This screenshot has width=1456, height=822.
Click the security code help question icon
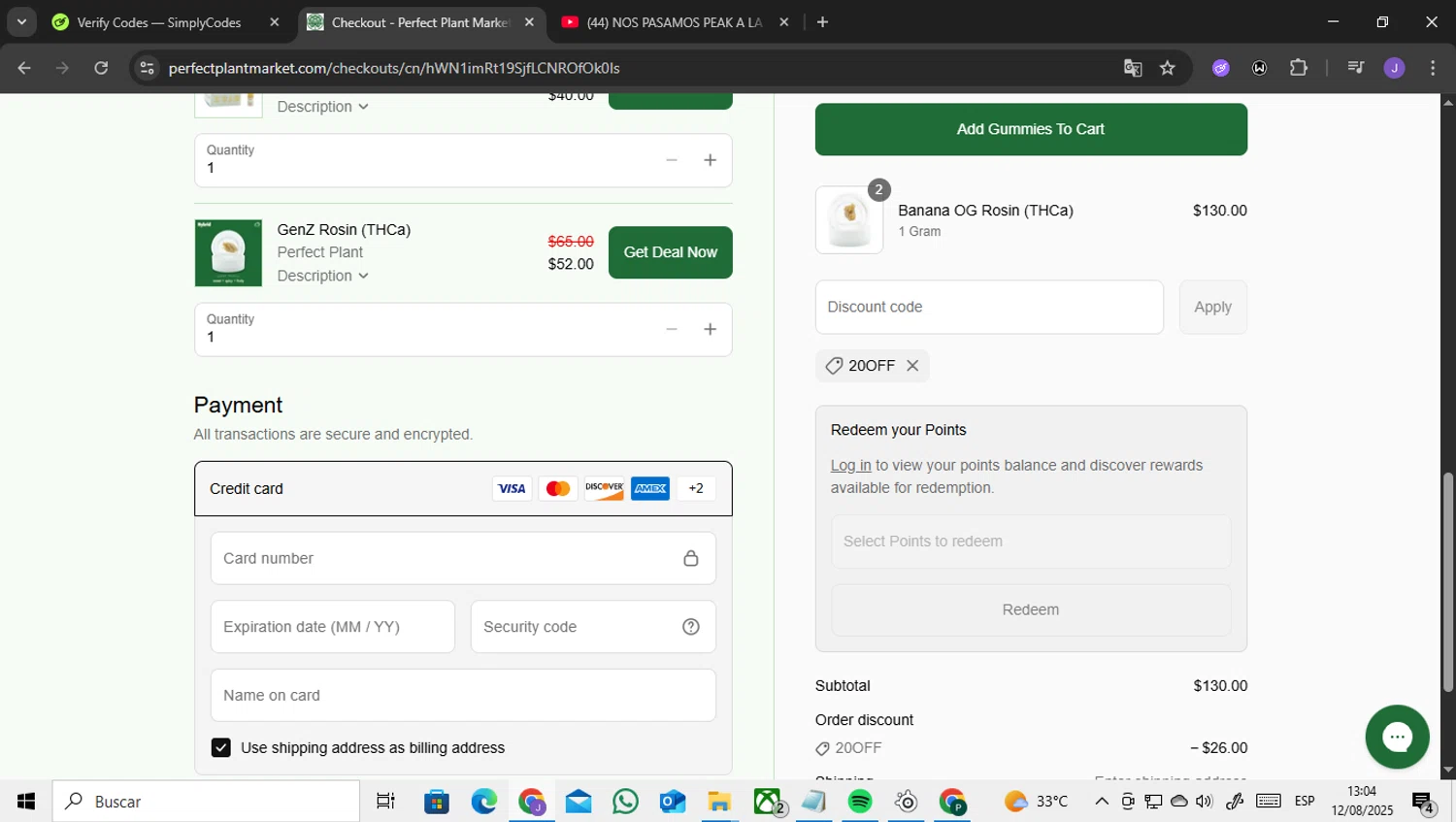(x=690, y=627)
